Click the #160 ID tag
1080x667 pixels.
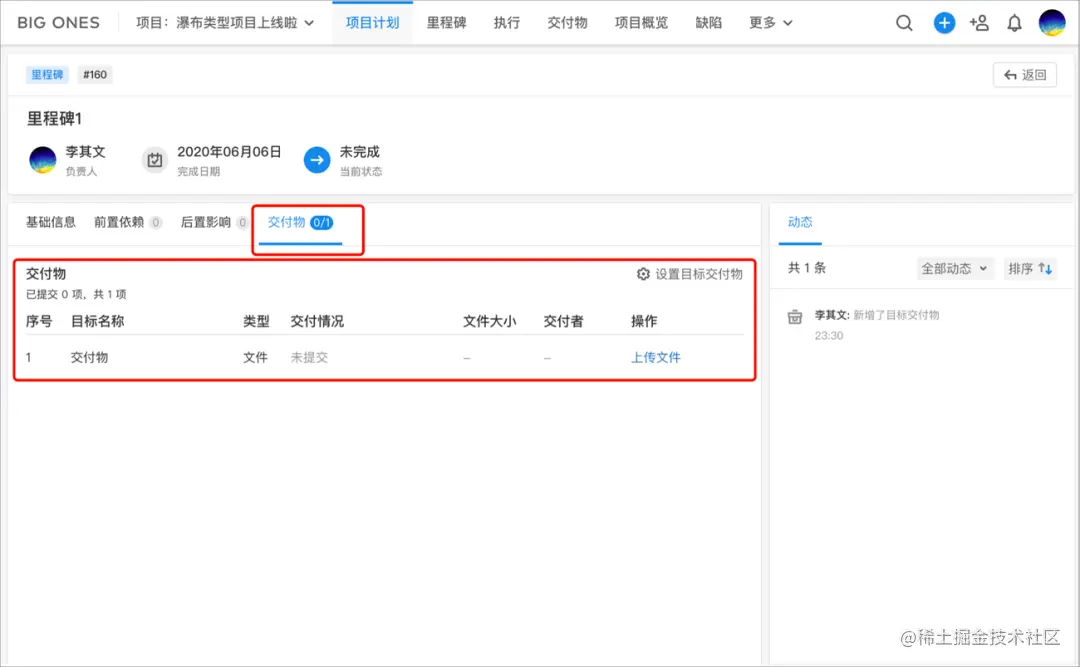click(x=95, y=74)
